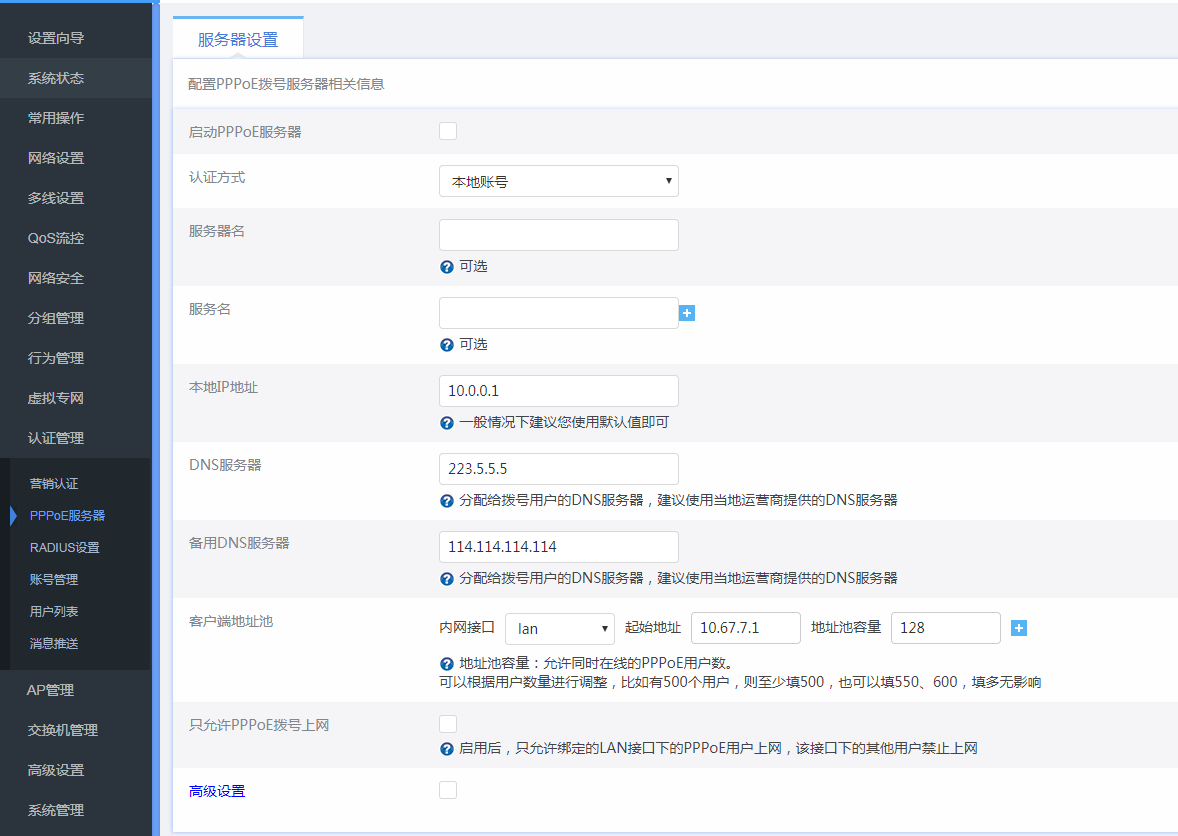This screenshot has width=1178, height=836.
Task: Click the DNS服务器 input field
Action: [558, 469]
